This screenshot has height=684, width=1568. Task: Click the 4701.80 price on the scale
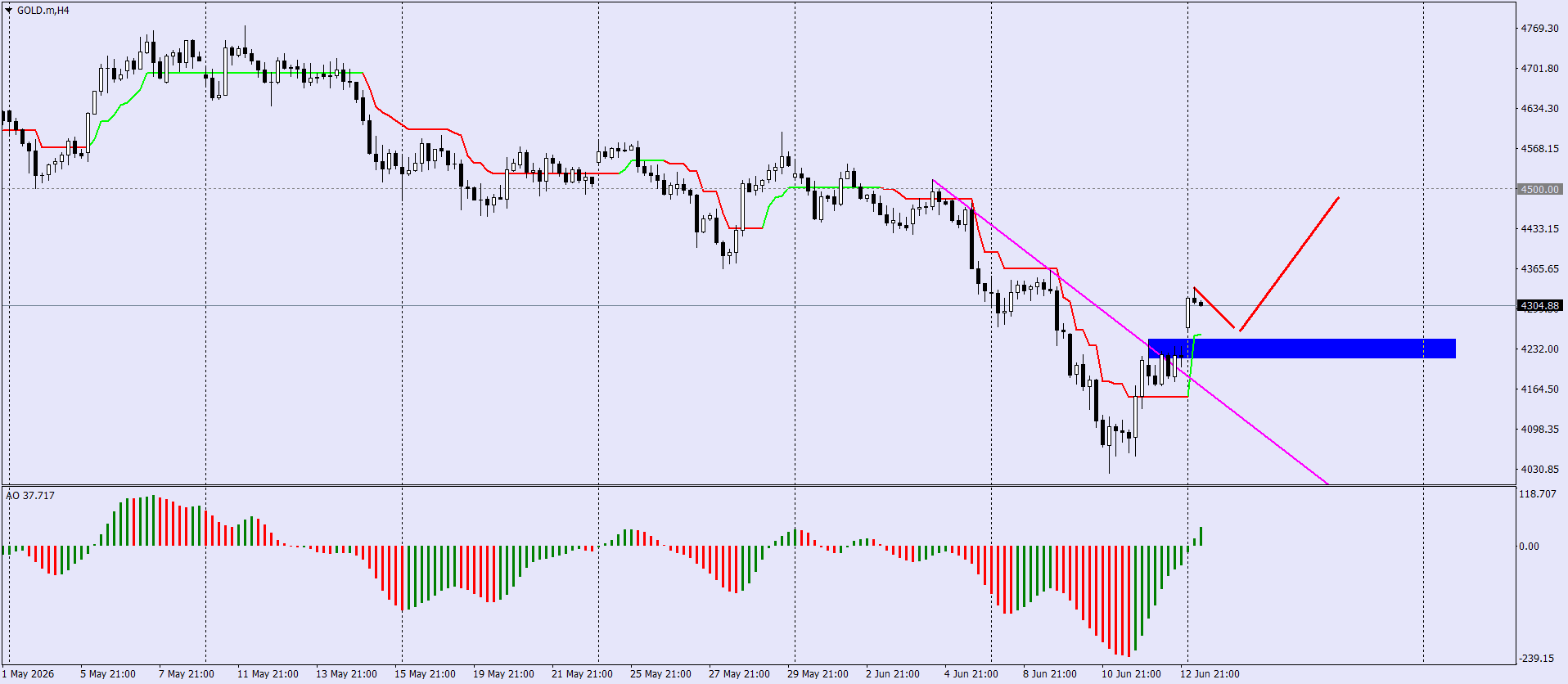click(1539, 68)
